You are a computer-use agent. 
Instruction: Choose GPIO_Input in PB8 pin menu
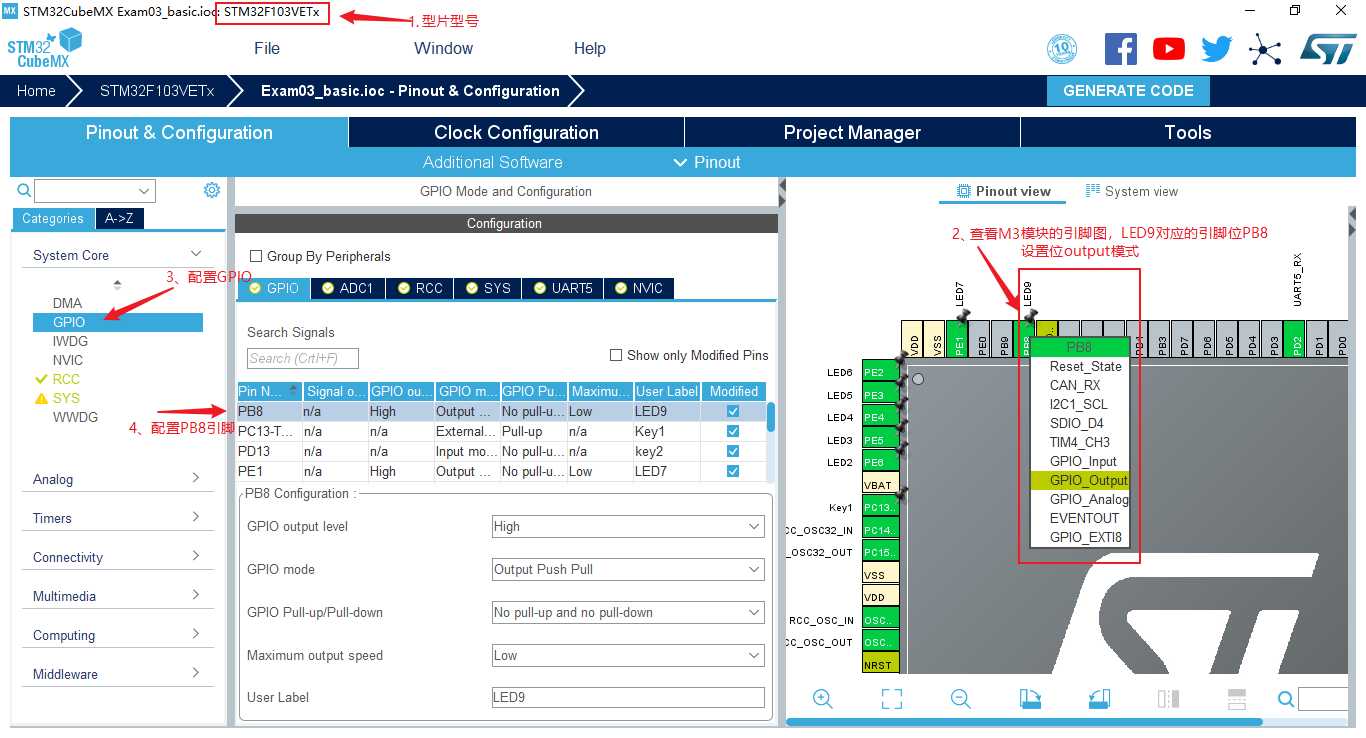1083,461
